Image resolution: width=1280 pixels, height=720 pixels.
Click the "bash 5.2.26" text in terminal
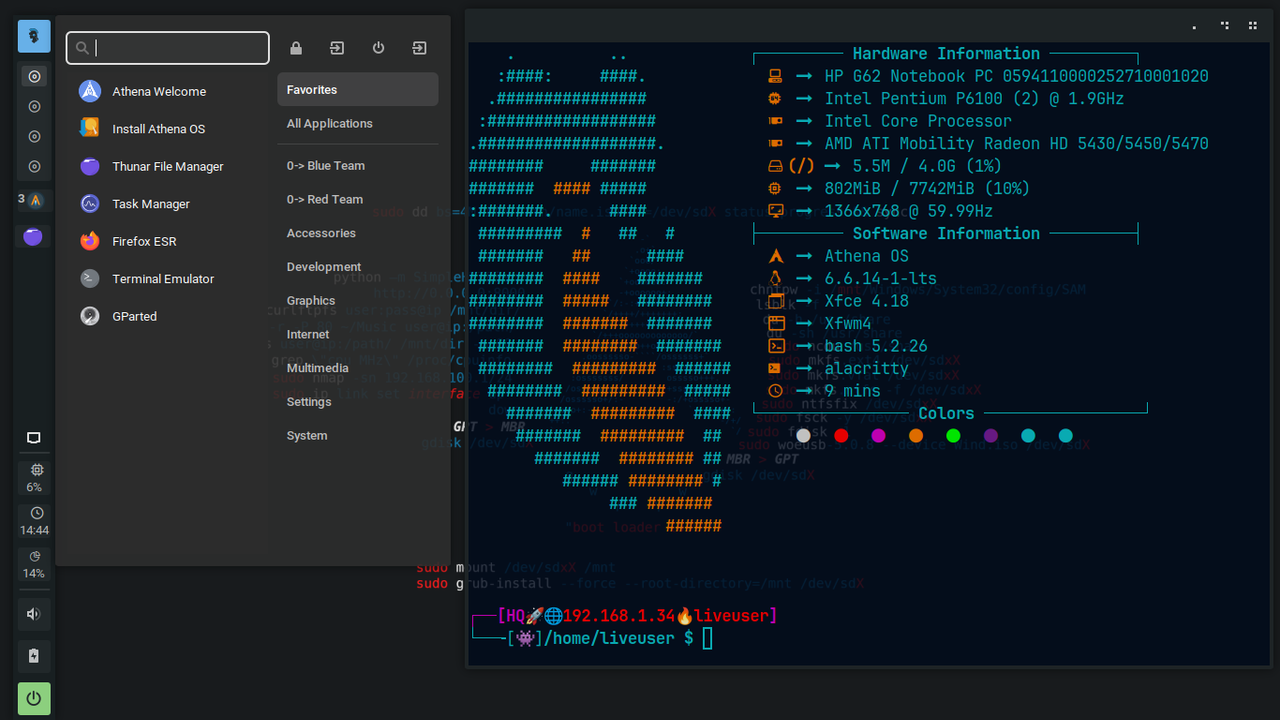click(876, 346)
